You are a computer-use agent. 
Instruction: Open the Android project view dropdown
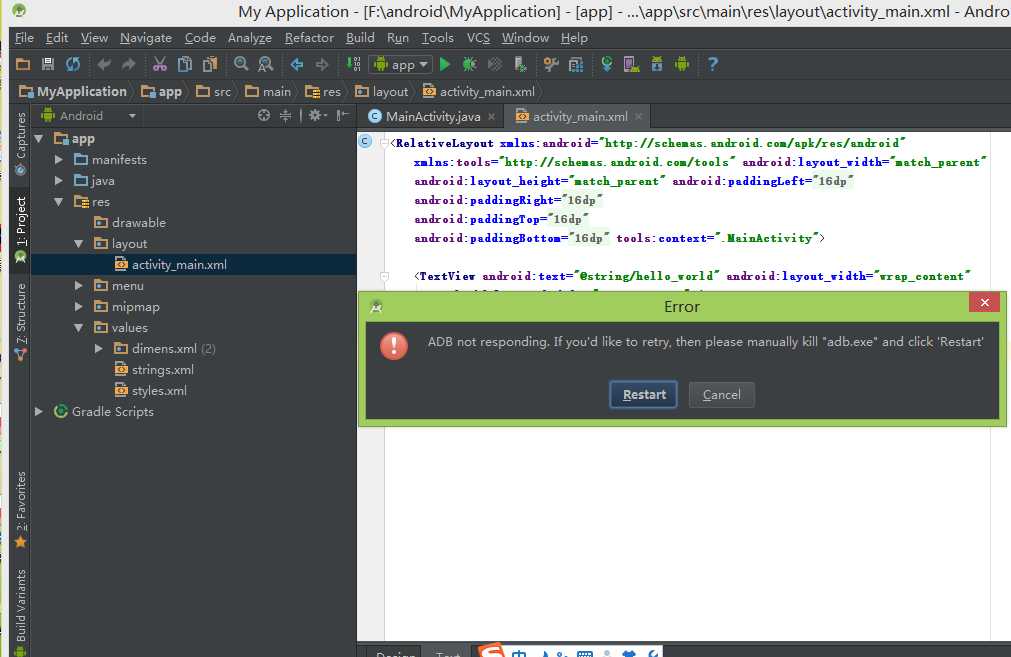pyautogui.click(x=88, y=116)
